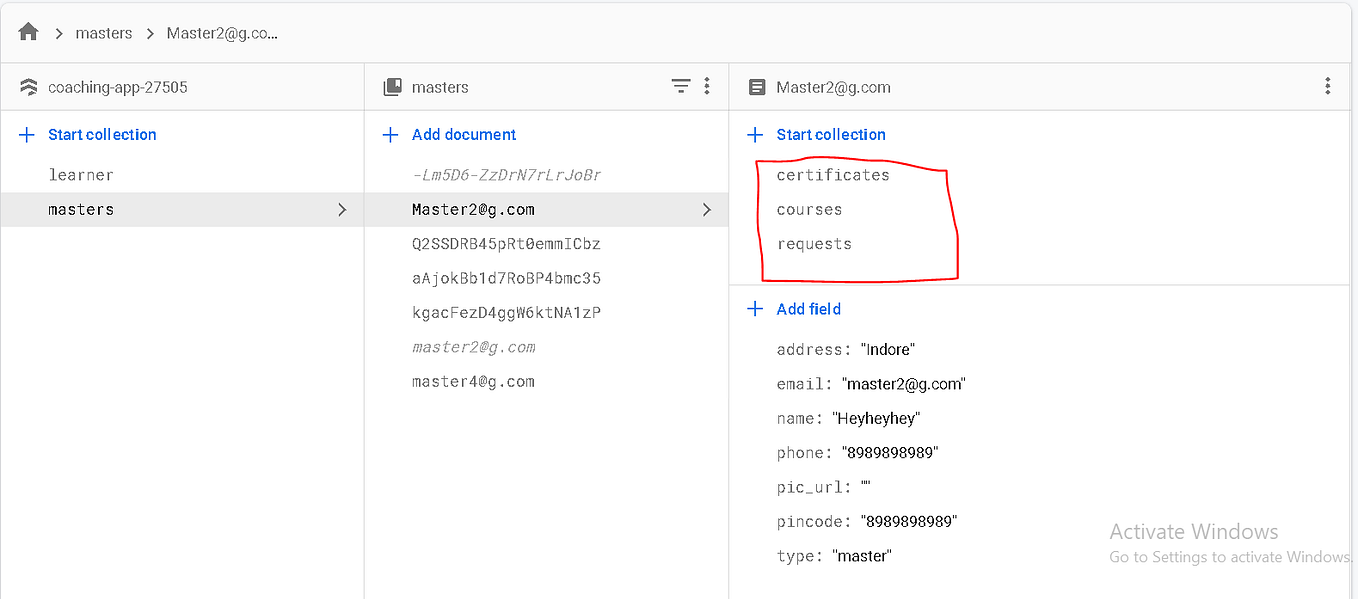Screen dimensions: 1358x599
Task: Click the home icon in the breadcrumb
Action: pos(27,31)
